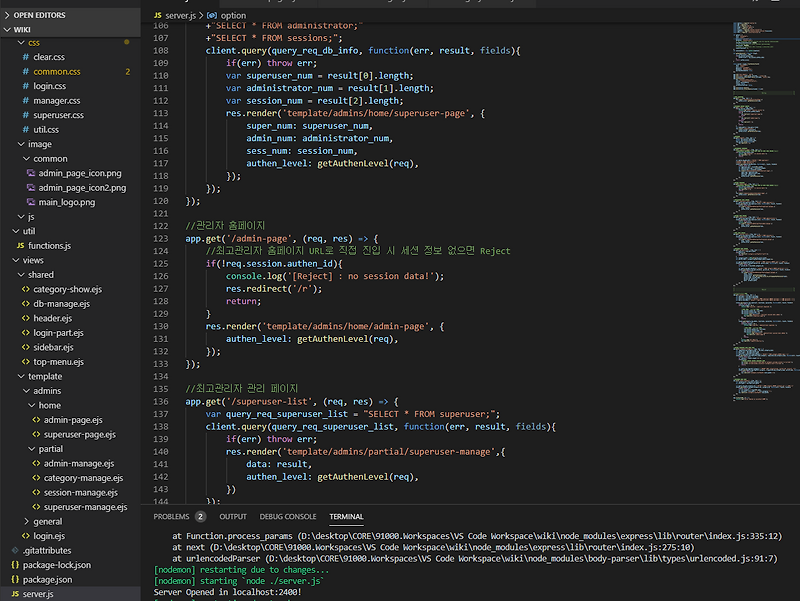Click the admin_page_icon.png image file icon
Image resolution: width=800 pixels, height=601 pixels.
pyautogui.click(x=30, y=173)
